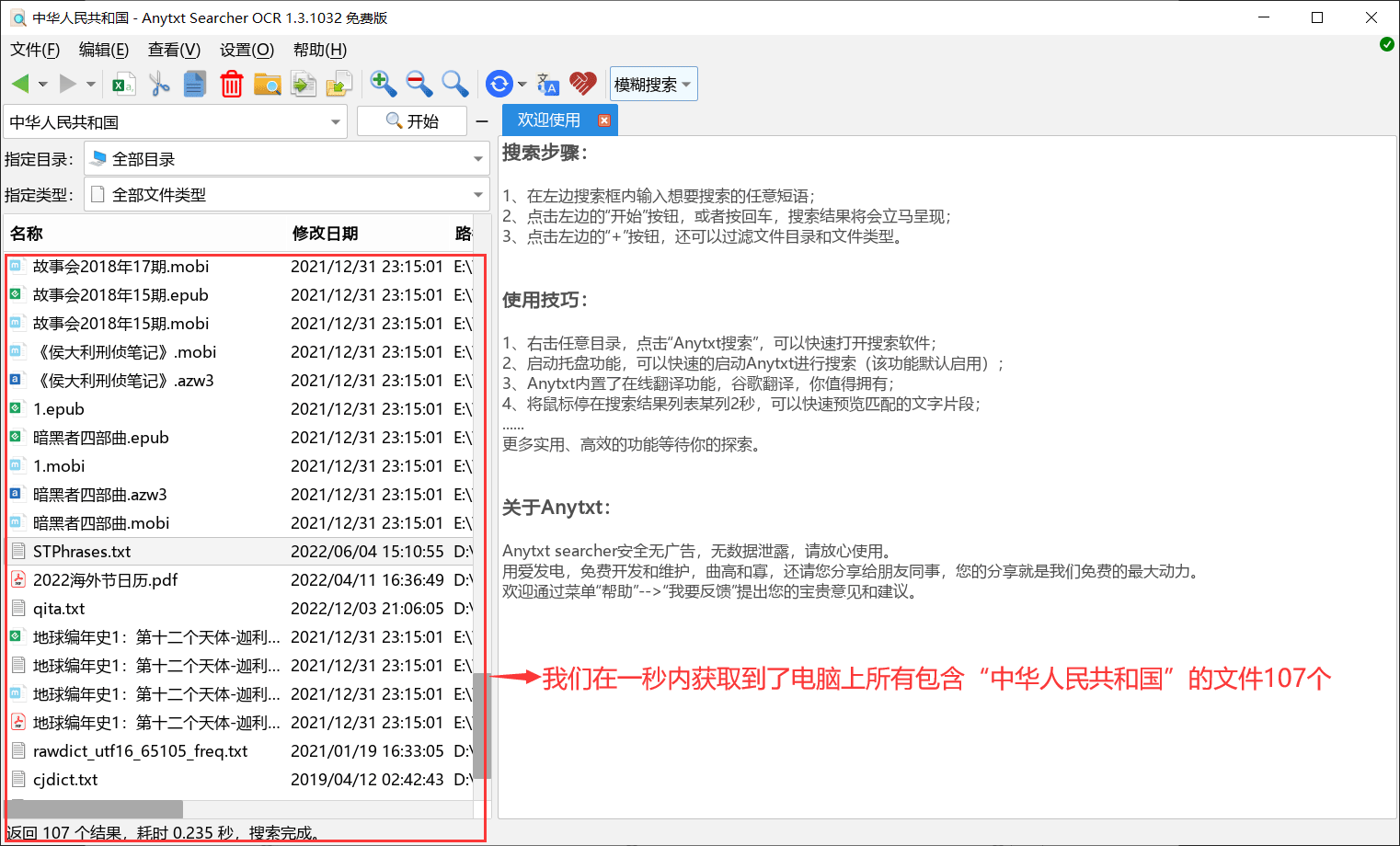Delete the file with the red trash icon
The image size is (1400, 846).
[231, 85]
